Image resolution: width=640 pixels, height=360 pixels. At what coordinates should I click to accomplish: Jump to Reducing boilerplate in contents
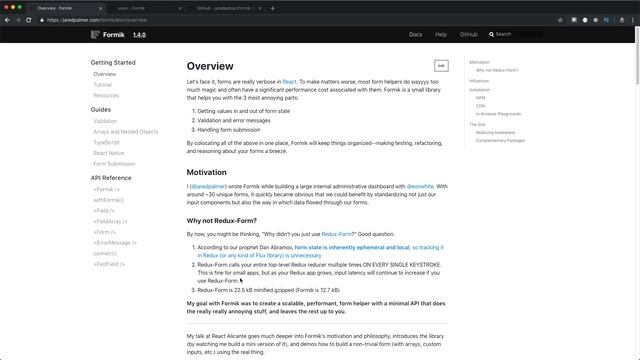(x=495, y=133)
